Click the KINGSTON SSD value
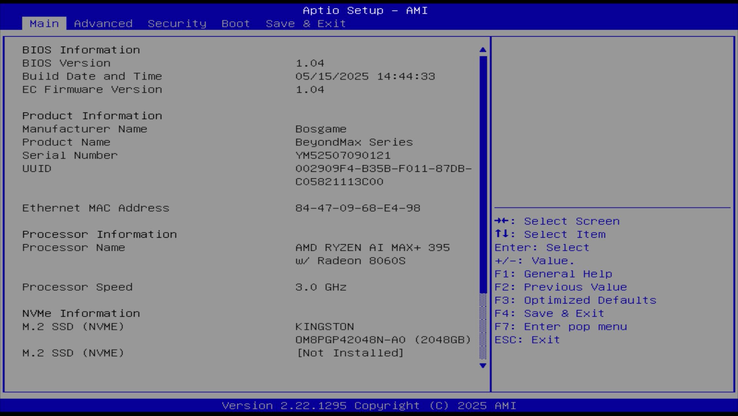738x416 pixels. [325, 327]
